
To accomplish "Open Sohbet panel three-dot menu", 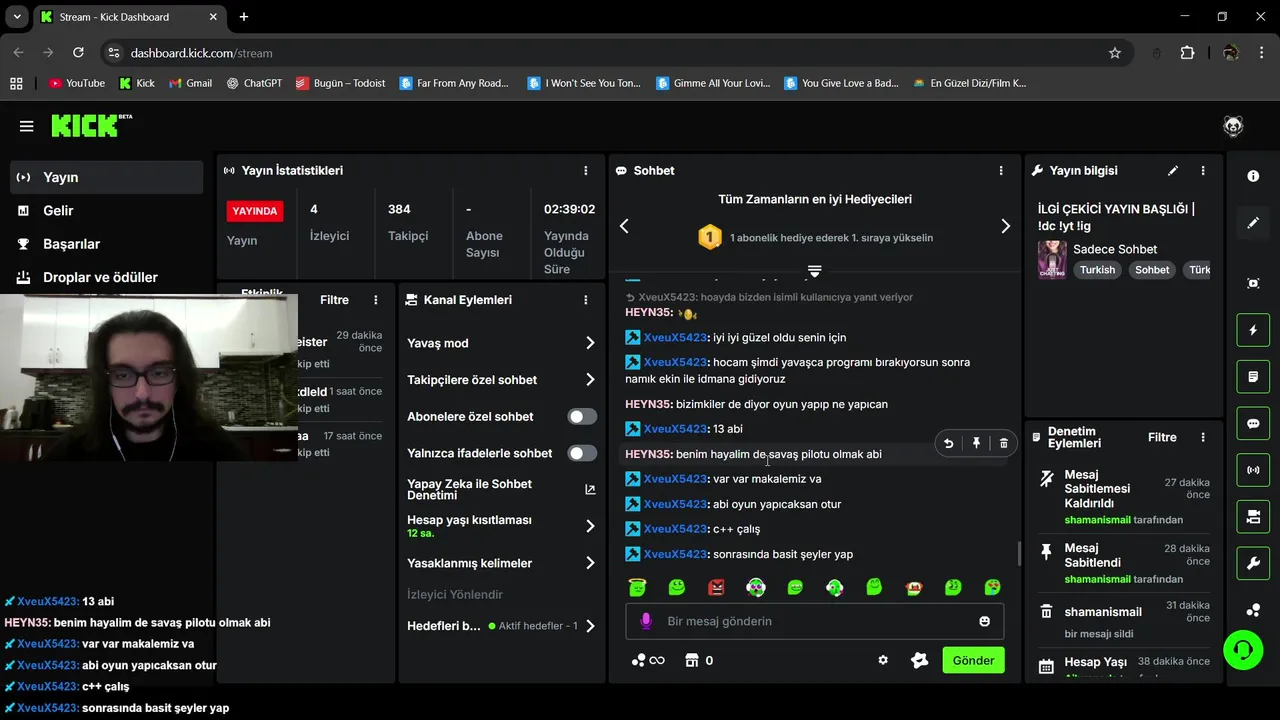I will pos(1001,171).
